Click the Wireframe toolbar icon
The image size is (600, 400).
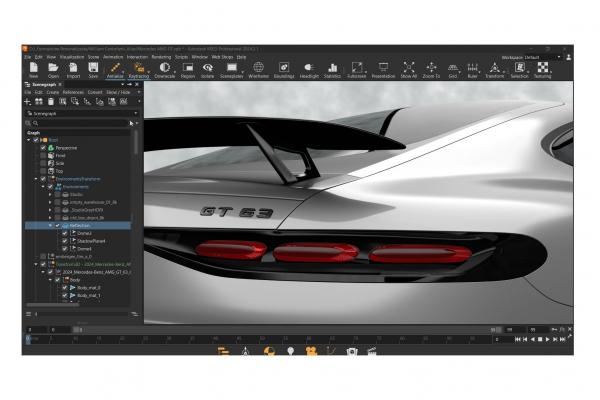258,69
